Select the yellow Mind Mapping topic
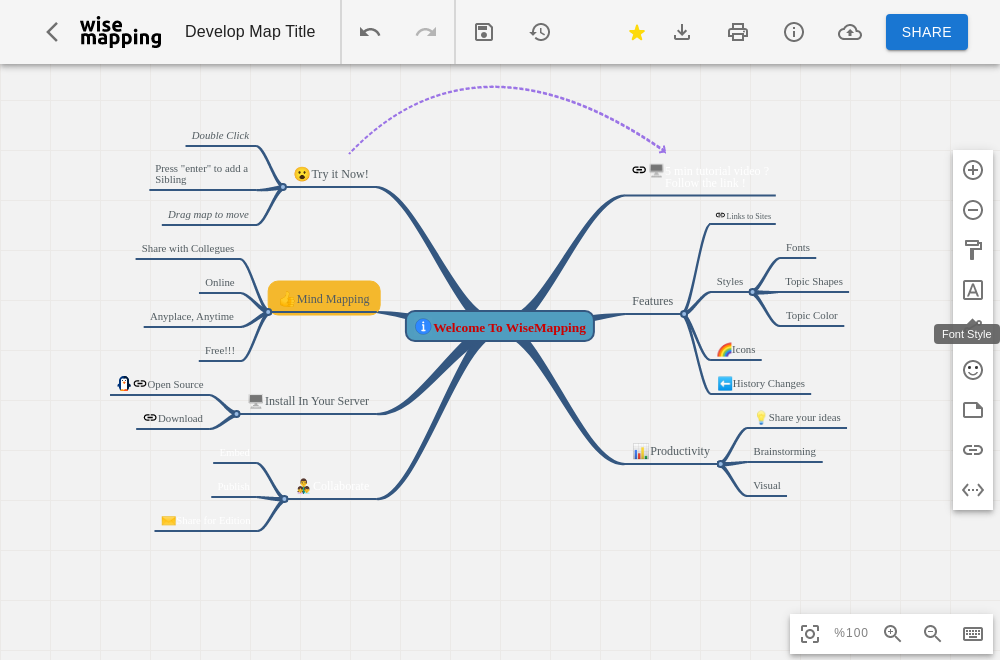The image size is (1000, 660). tap(324, 298)
